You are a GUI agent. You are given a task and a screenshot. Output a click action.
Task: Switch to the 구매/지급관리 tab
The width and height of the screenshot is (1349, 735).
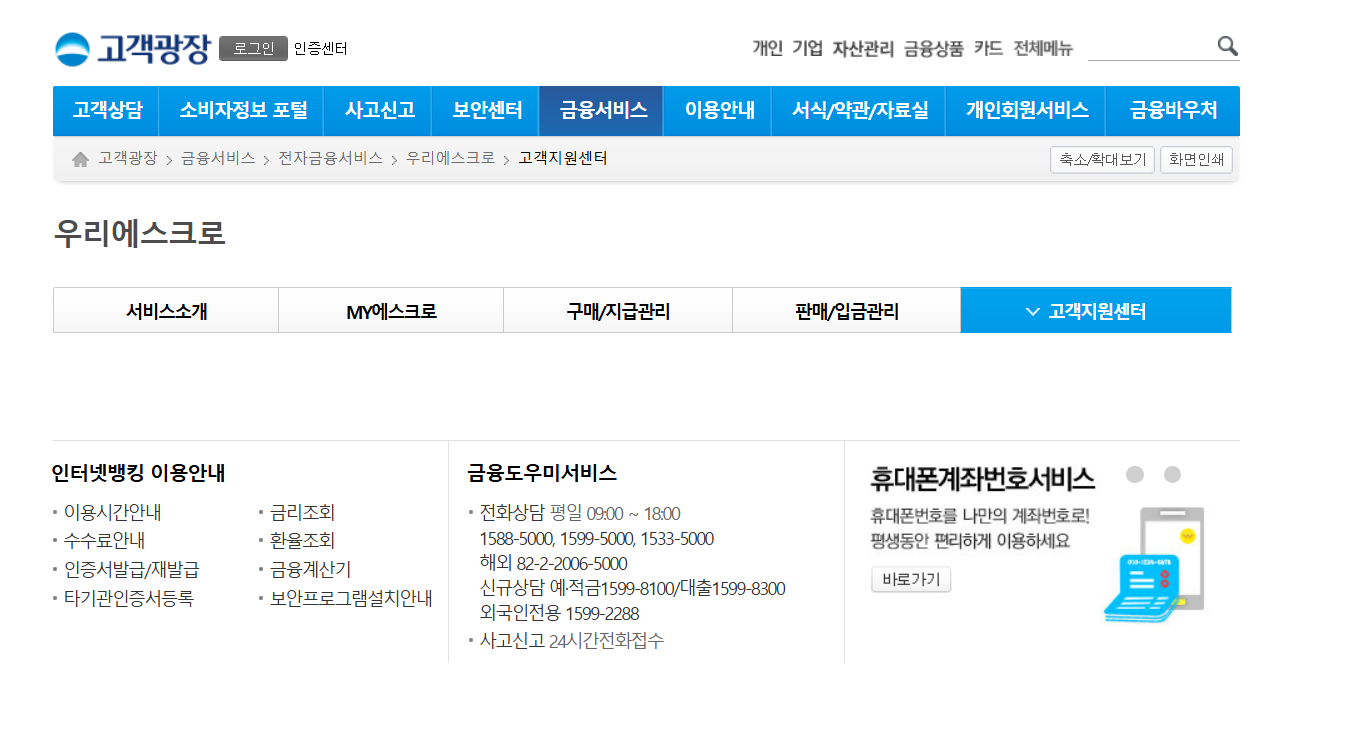[x=618, y=311]
